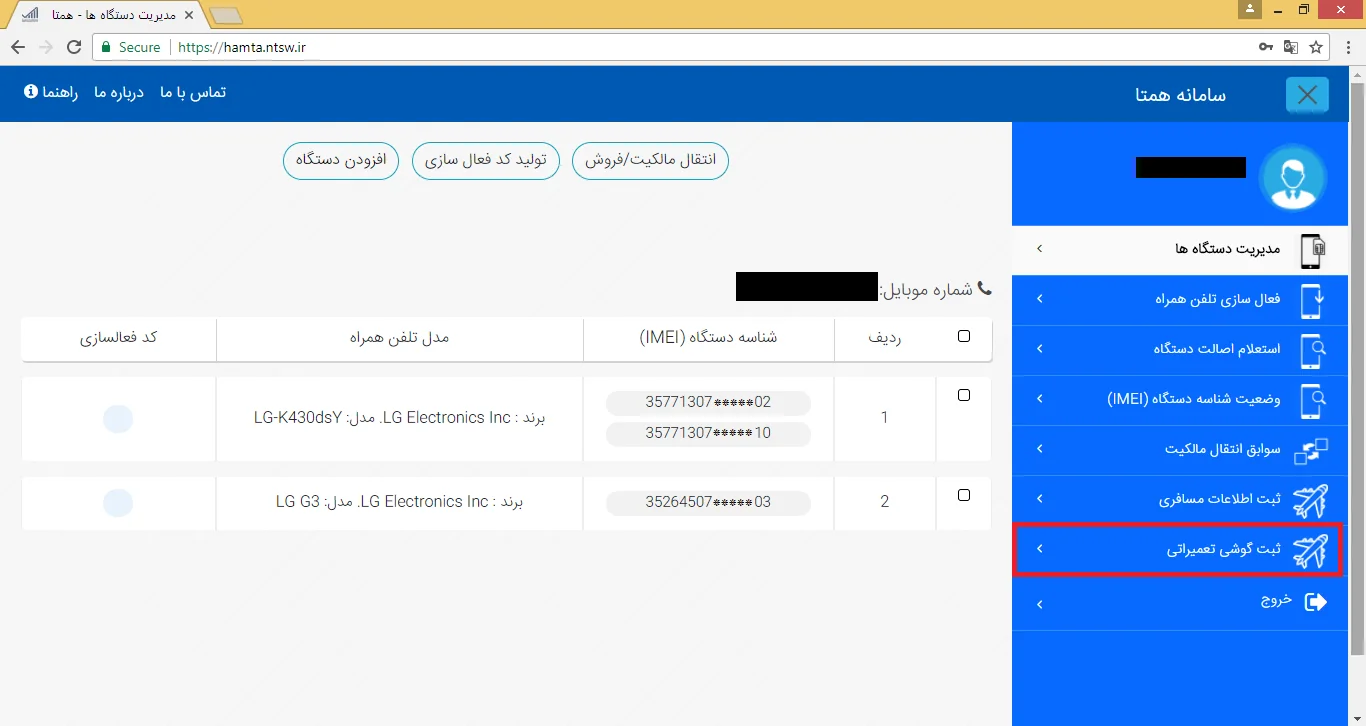This screenshot has height=726, width=1366.
Task: Click the Transfer Ownership/Sale (انتقال مالکیت/فروش) button
Action: (650, 160)
